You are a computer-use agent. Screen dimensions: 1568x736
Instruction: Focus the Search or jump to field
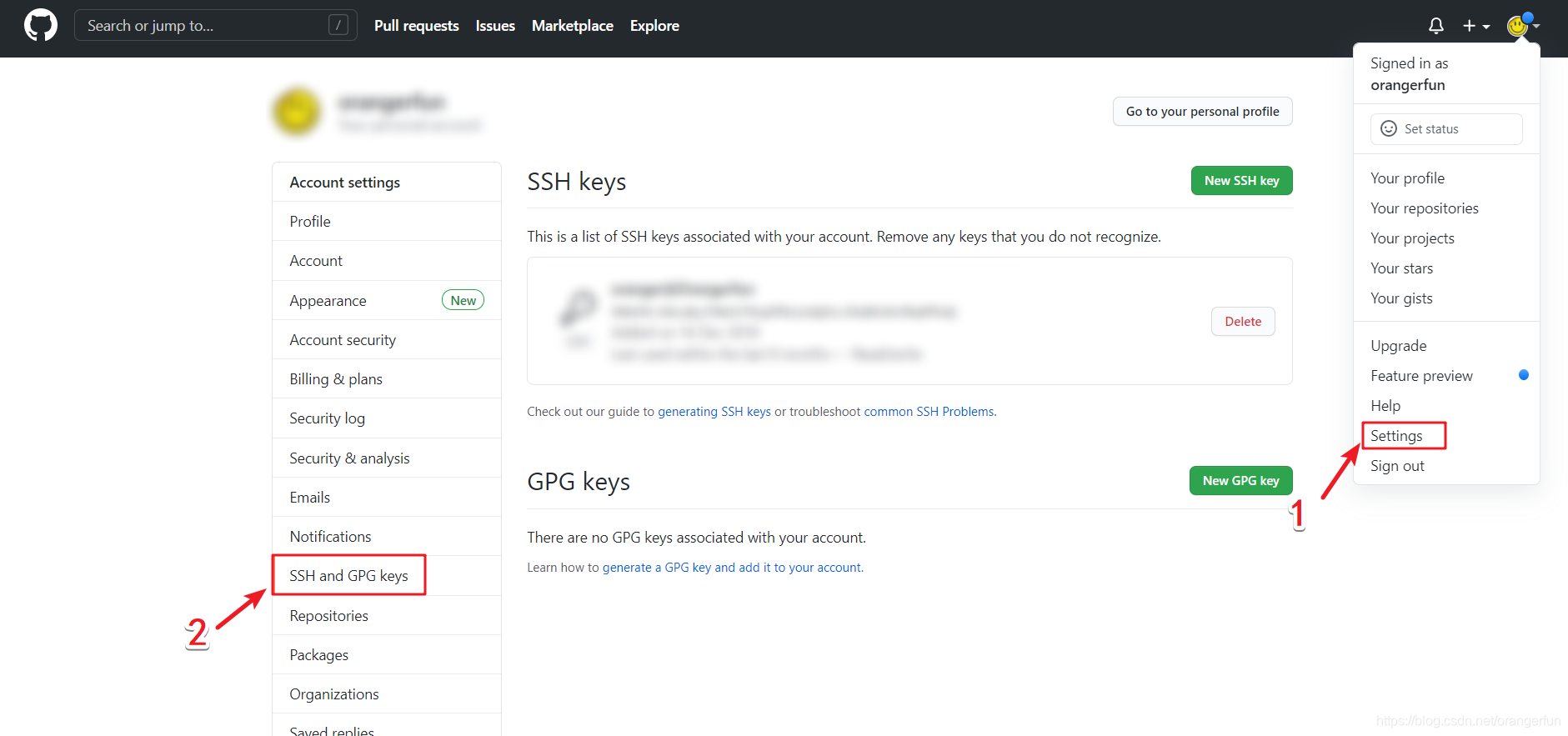pyautogui.click(x=216, y=25)
